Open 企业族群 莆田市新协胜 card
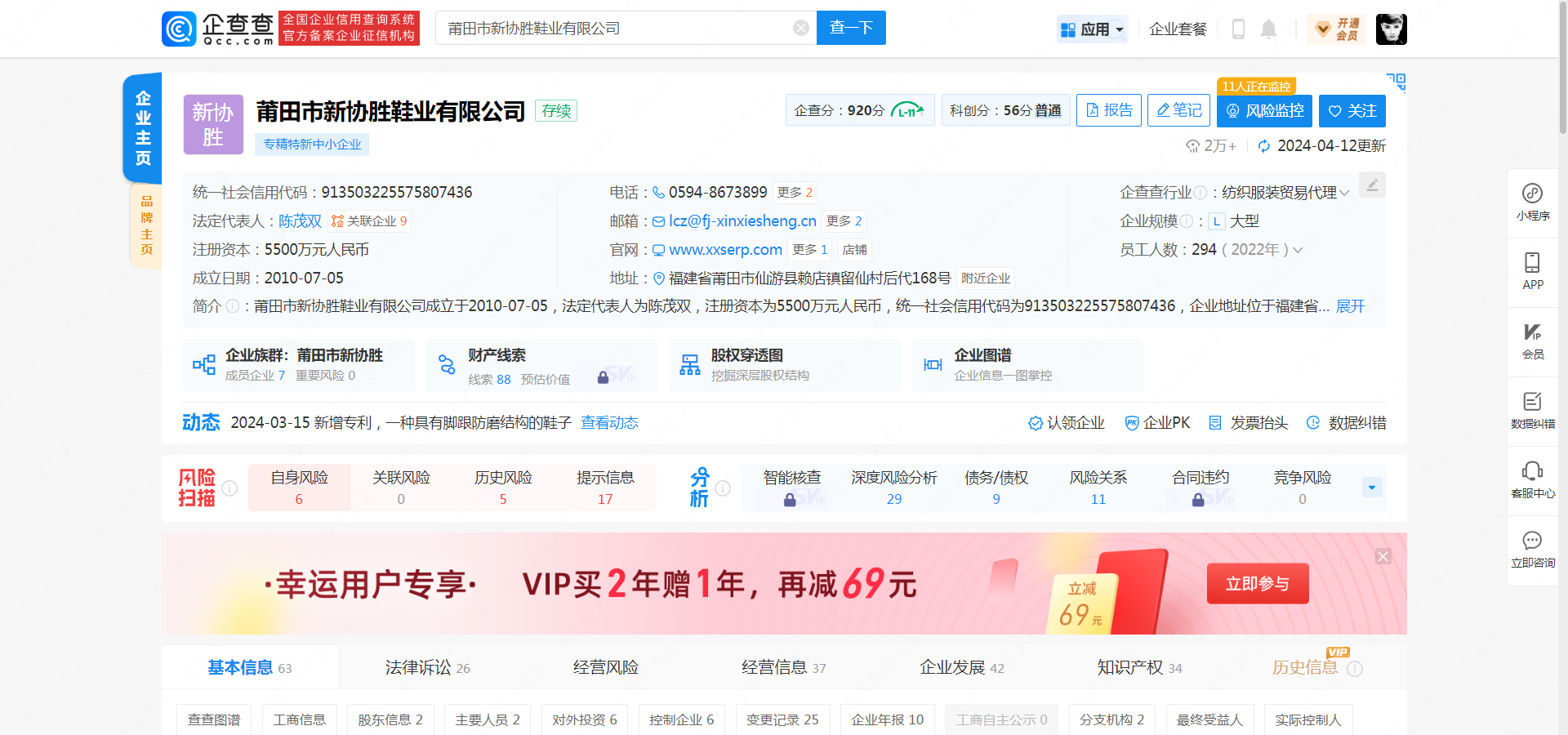This screenshot has height=735, width=1568. pos(299,365)
